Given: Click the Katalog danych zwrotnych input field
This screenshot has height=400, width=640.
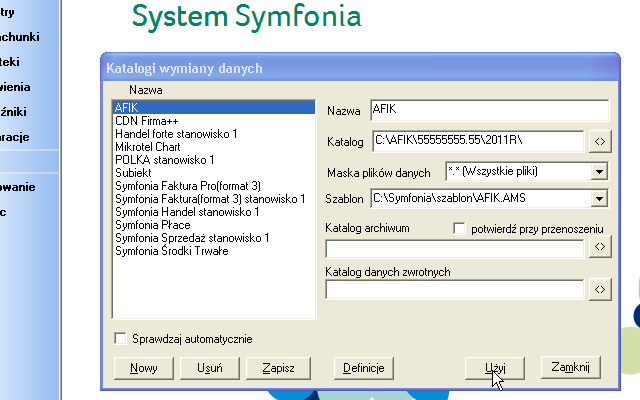Looking at the screenshot, I should (455, 289).
